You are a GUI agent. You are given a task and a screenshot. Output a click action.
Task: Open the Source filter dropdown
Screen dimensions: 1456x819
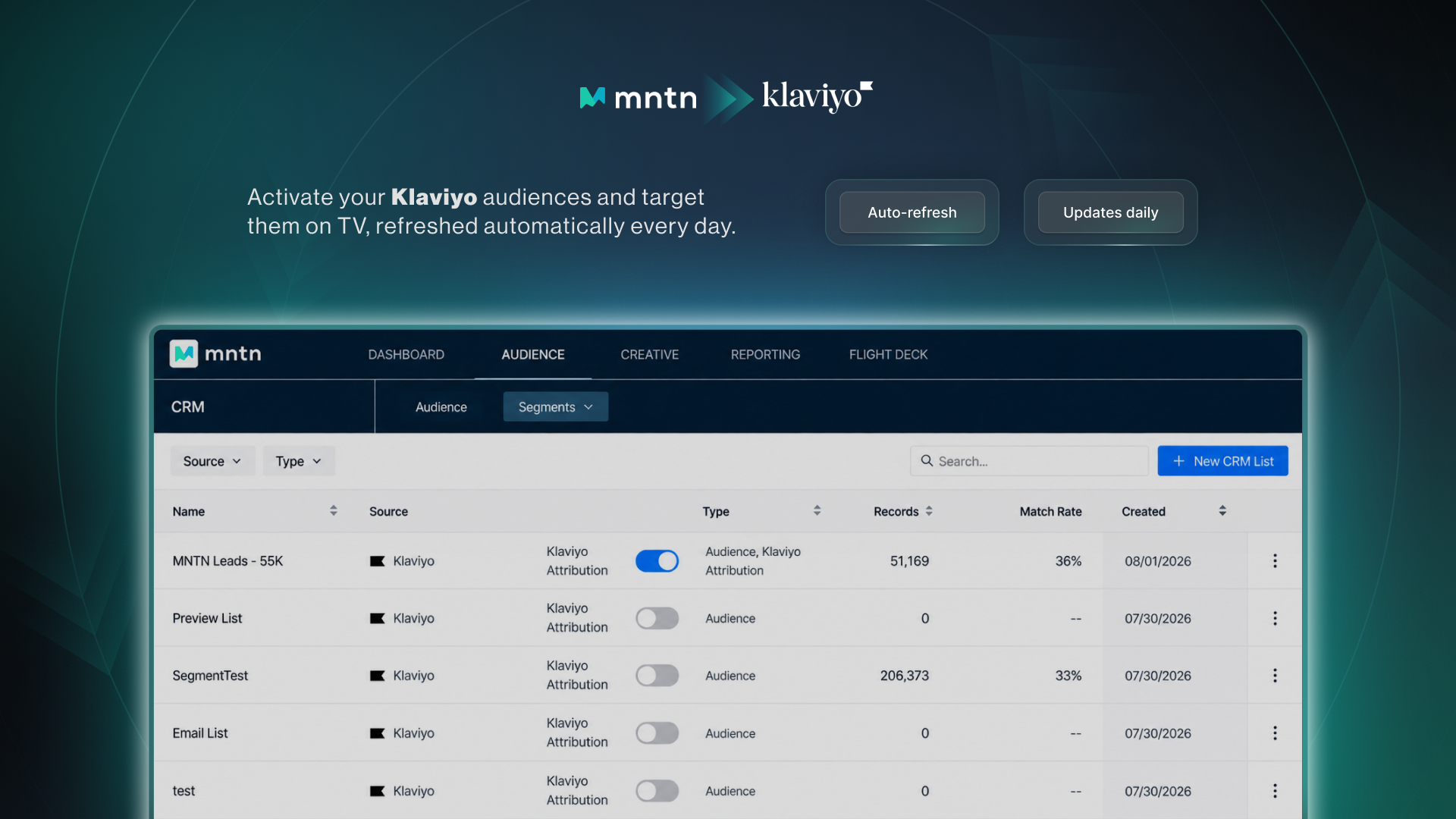212,461
